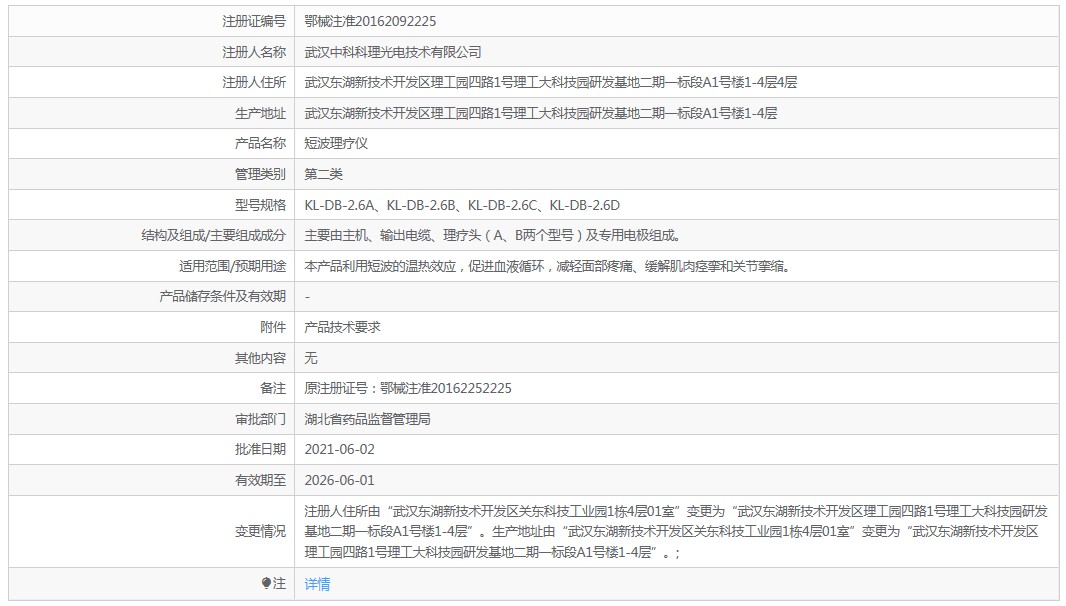Click the 注册证编号 label
The width and height of the screenshot is (1066, 606).
[x=254, y=21]
